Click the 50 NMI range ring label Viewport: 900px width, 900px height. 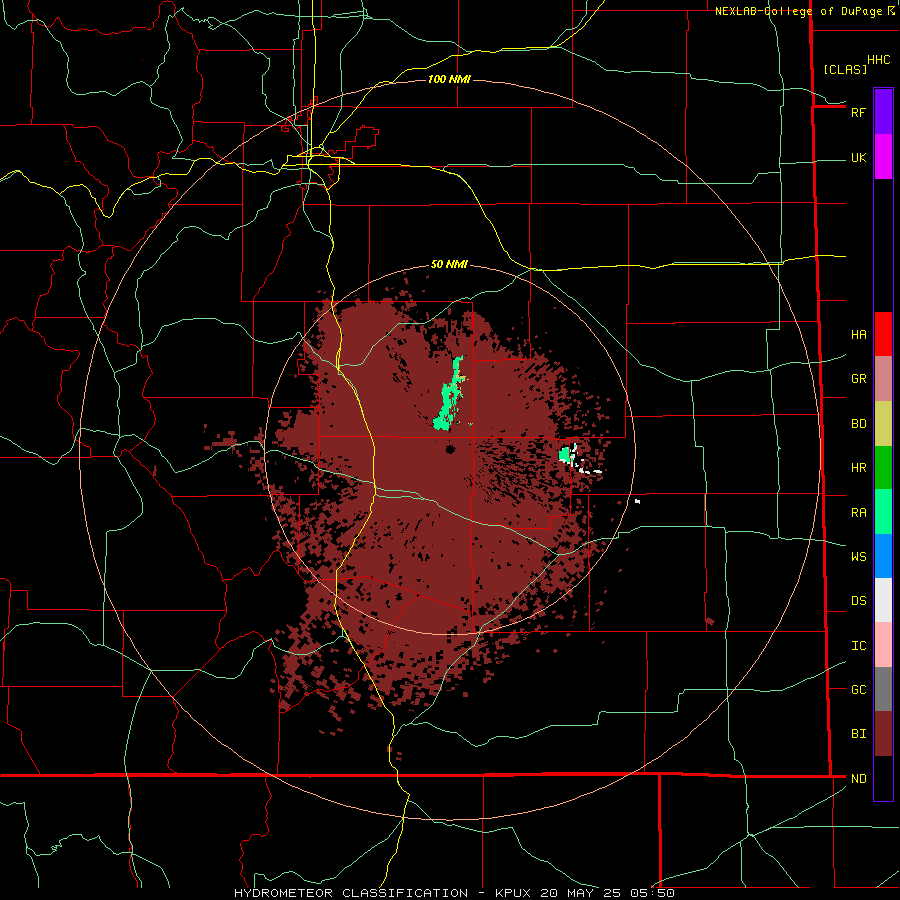449,264
